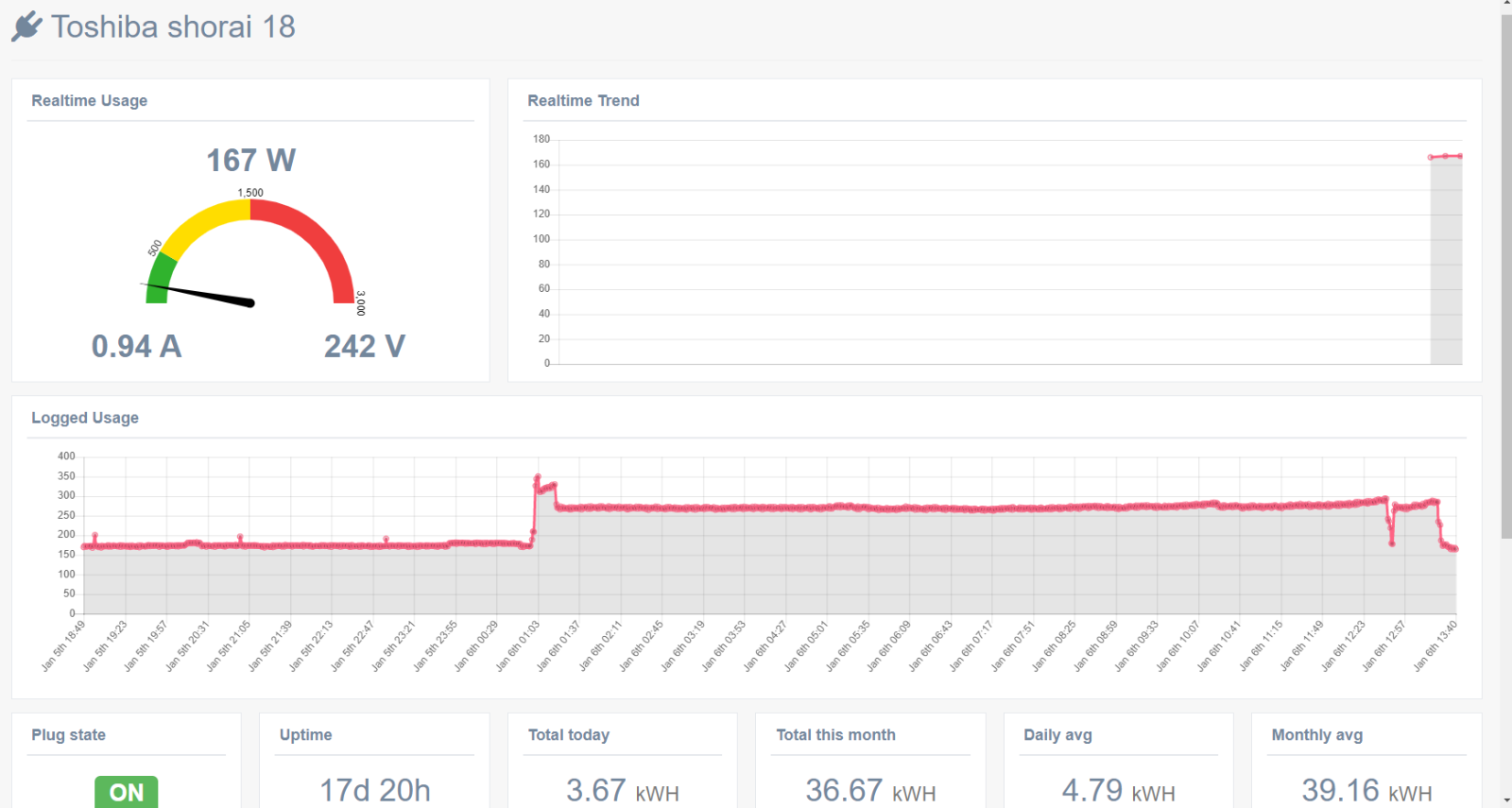Click the Uptime card heading
The height and width of the screenshot is (808, 1512).
(305, 735)
